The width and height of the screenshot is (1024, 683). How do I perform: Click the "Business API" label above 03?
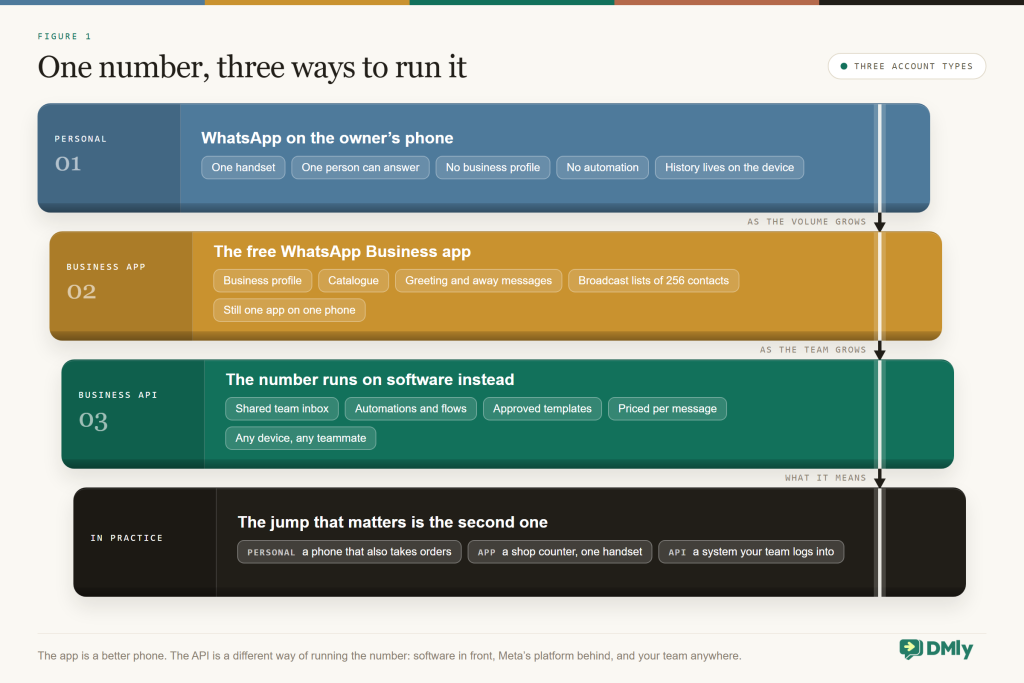(118, 395)
